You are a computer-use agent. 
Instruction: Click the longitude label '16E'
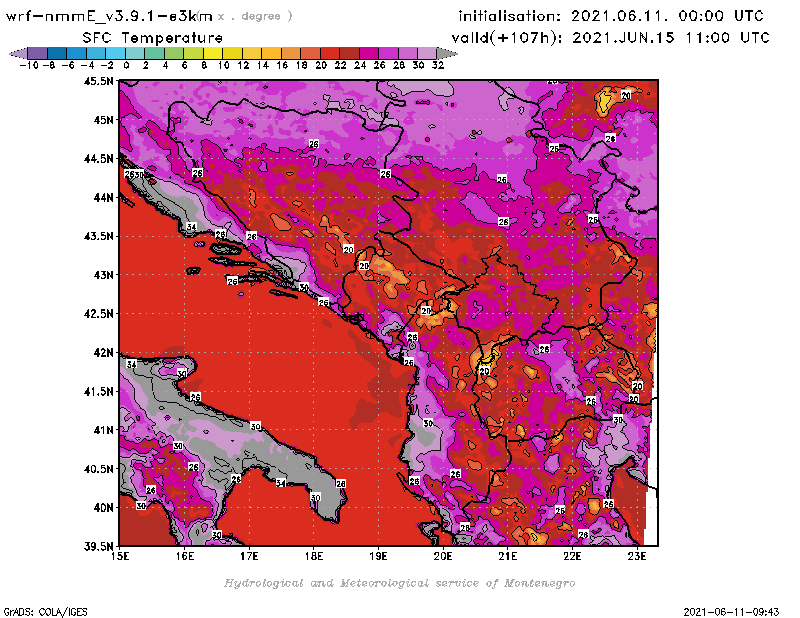(185, 556)
